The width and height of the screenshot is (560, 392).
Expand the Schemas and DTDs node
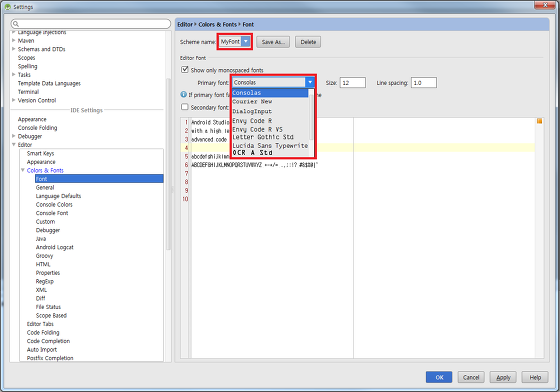[14, 49]
